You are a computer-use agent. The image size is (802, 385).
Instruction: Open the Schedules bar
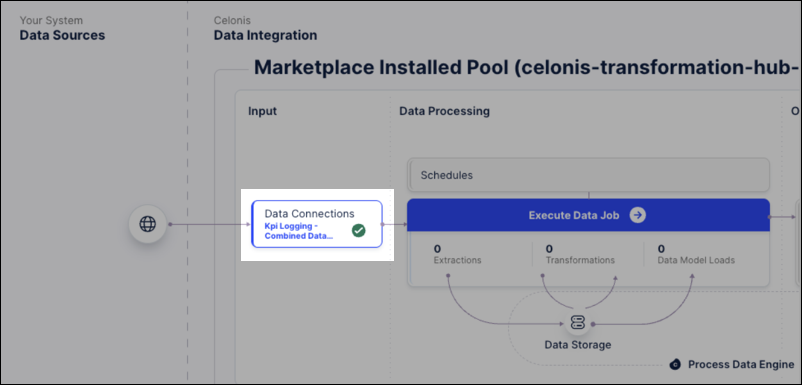(x=588, y=175)
